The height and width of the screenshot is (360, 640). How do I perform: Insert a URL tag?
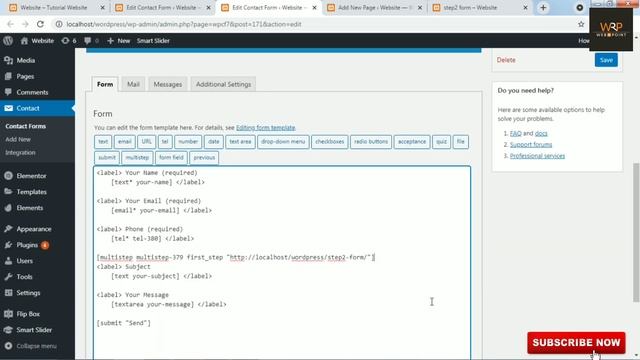tap(147, 142)
